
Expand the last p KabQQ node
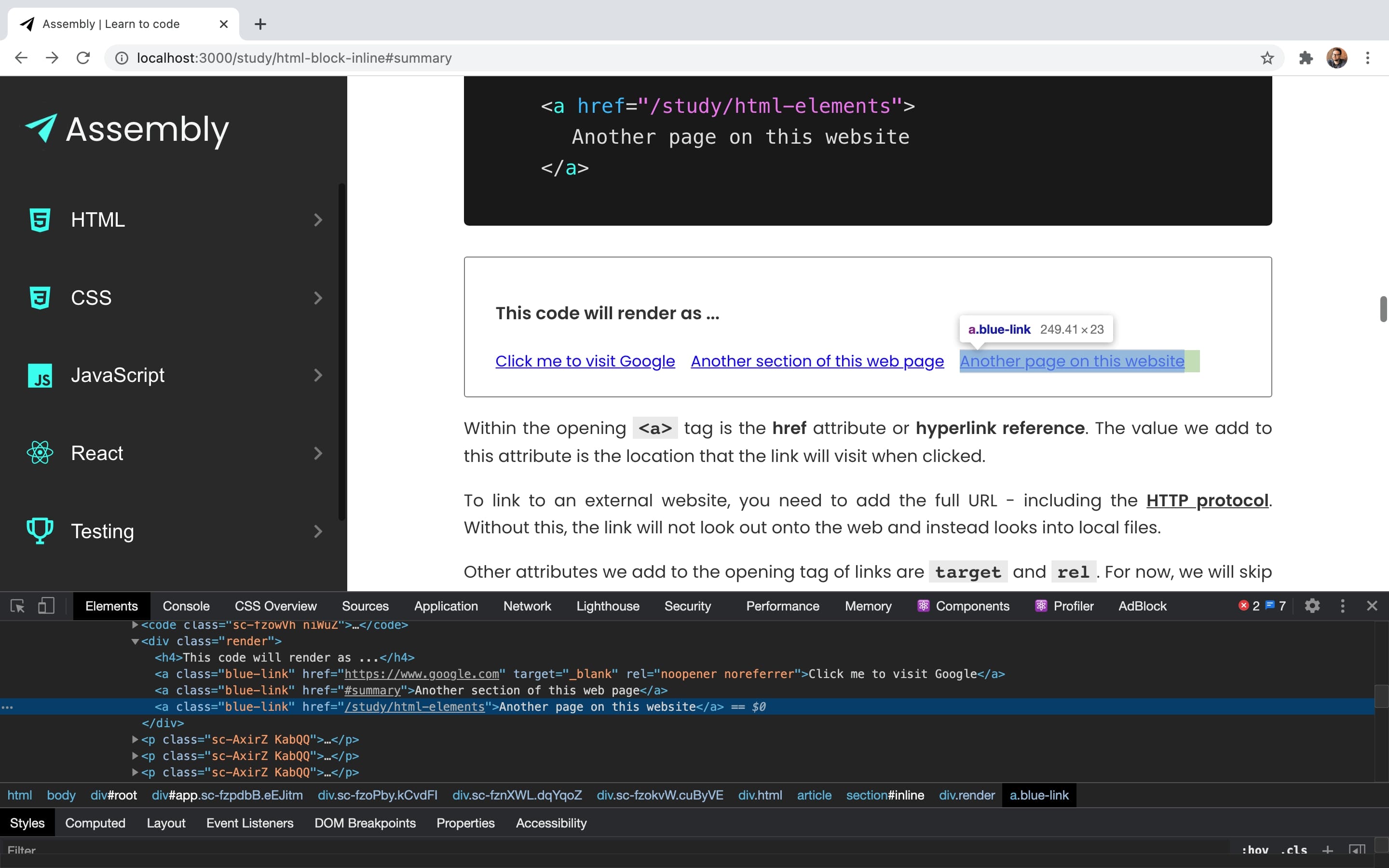tap(135, 773)
